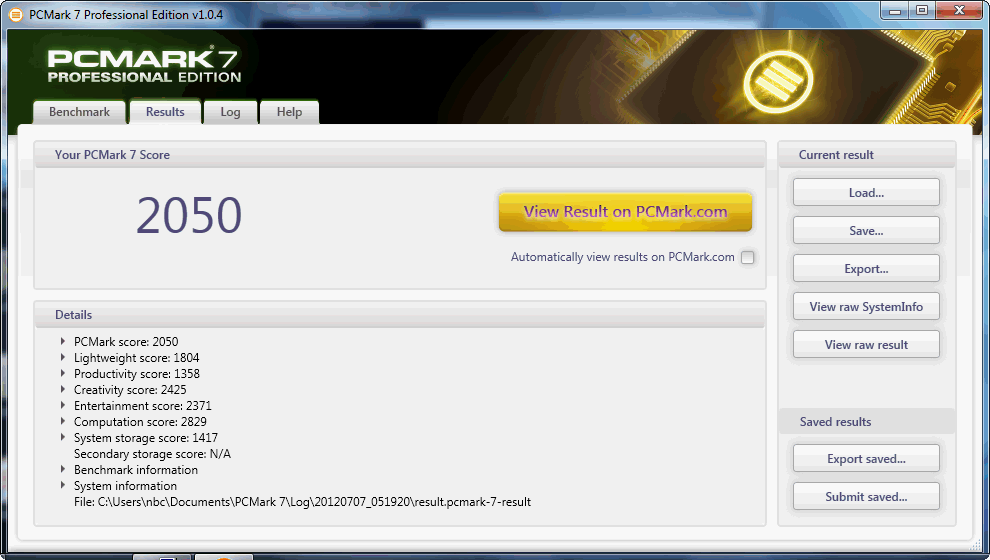This screenshot has width=990, height=560.
Task: Minimize the PCMark 7 window
Action: coord(895,11)
